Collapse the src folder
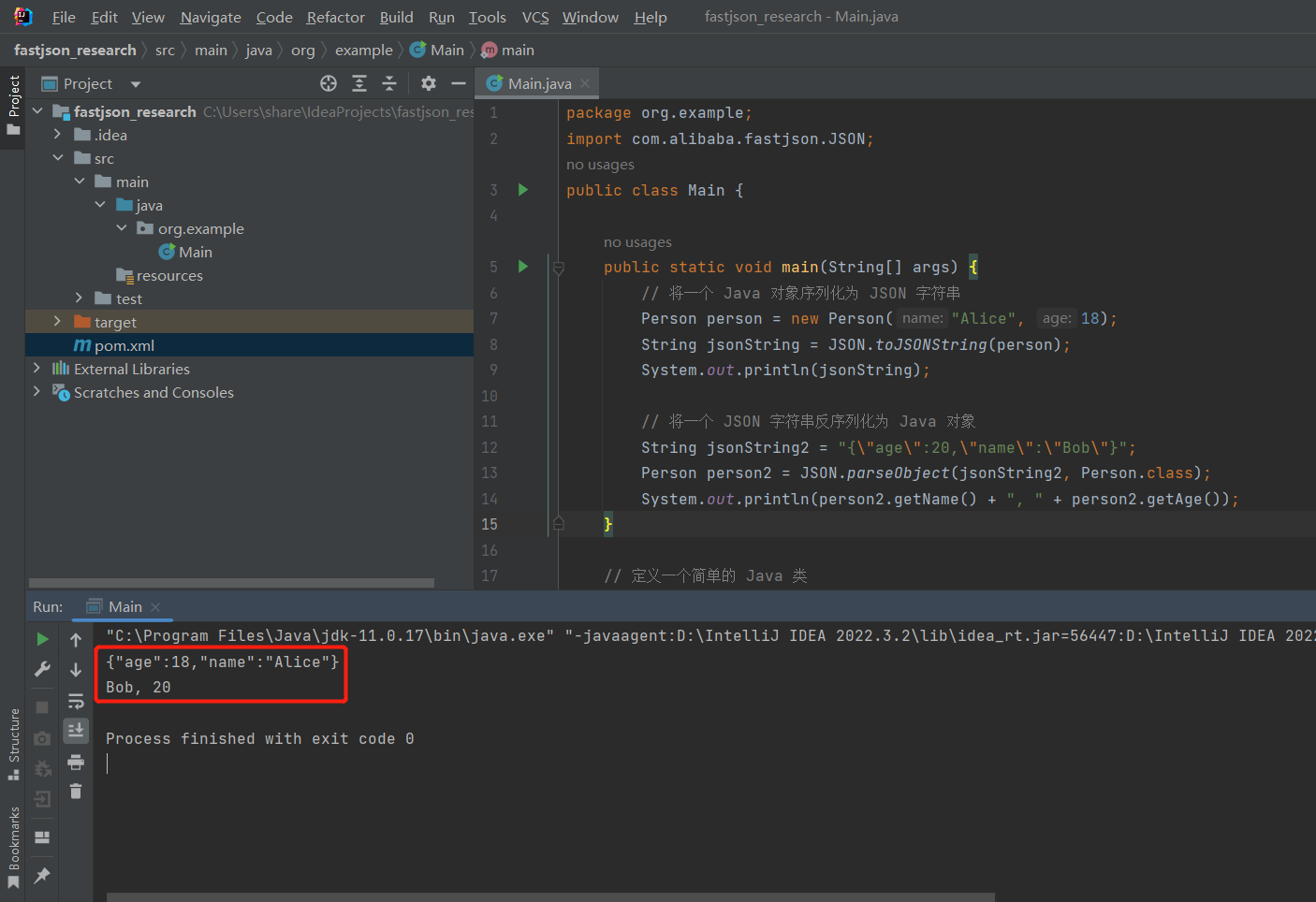Viewport: 1316px width, 902px height. point(58,158)
